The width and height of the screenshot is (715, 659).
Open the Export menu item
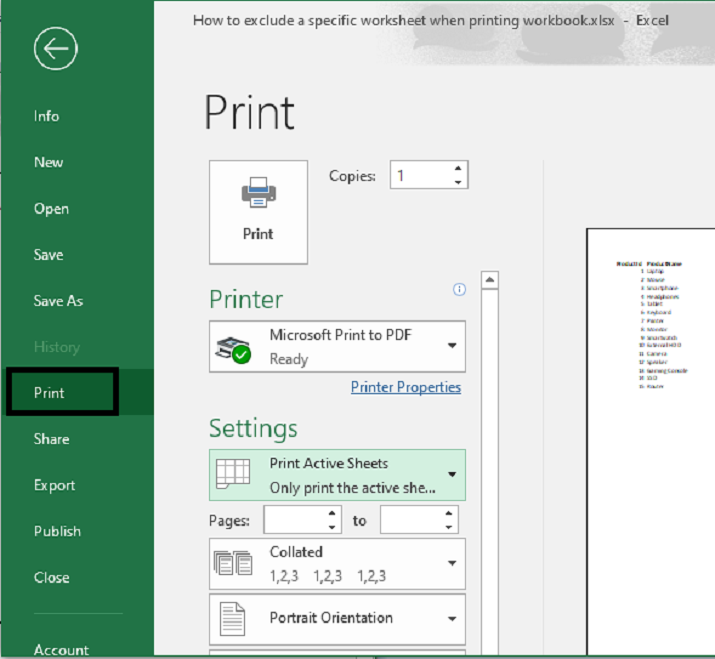[x=54, y=485]
